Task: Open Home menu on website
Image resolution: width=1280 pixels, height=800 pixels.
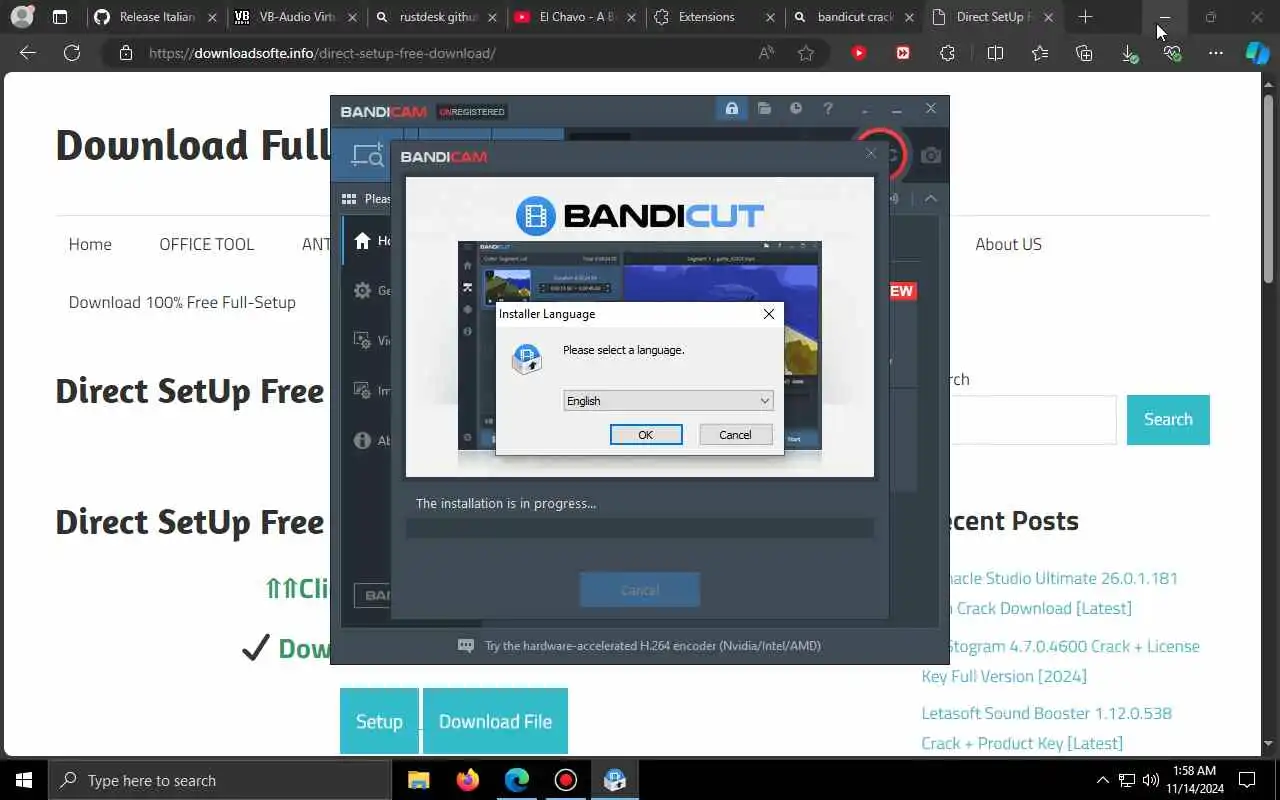Action: click(x=90, y=244)
